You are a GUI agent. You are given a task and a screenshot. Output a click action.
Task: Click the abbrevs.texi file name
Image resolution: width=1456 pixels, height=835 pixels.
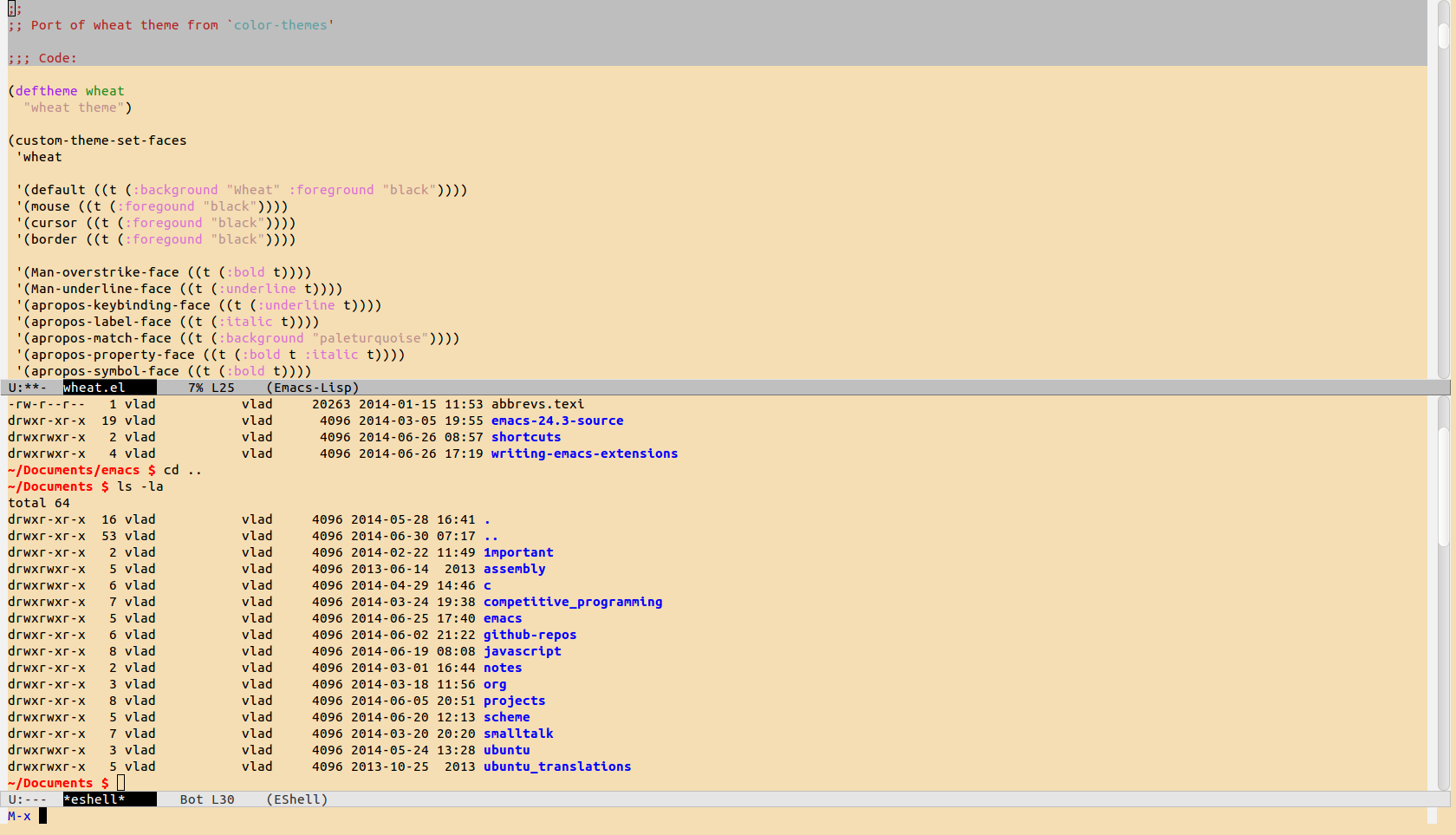tap(538, 404)
